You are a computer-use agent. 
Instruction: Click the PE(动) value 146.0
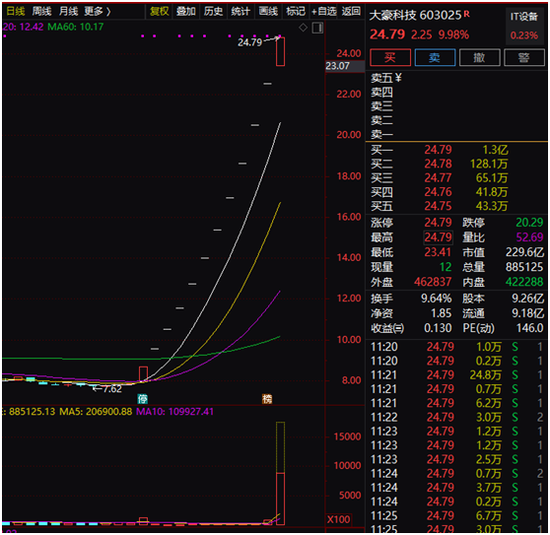[x=530, y=328]
